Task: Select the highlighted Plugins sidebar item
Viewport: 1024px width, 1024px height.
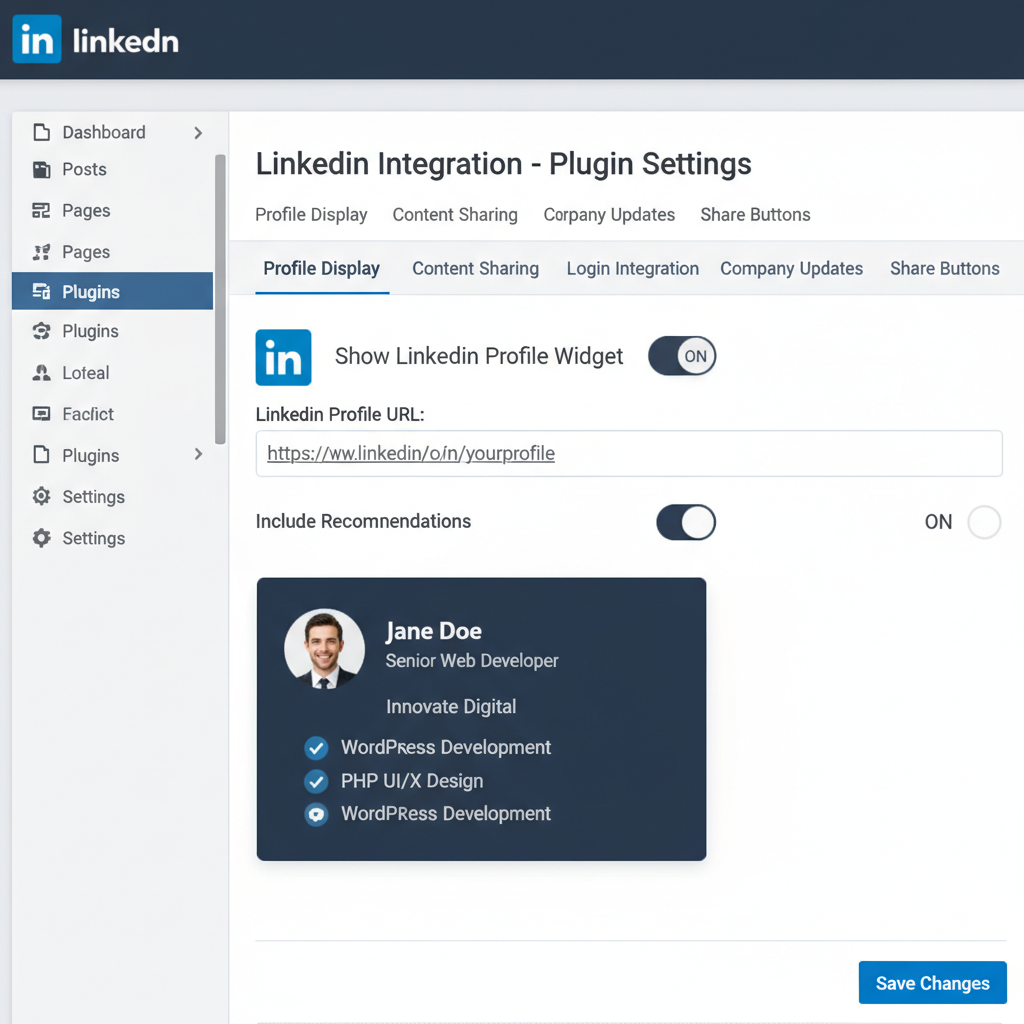Action: coord(112,291)
